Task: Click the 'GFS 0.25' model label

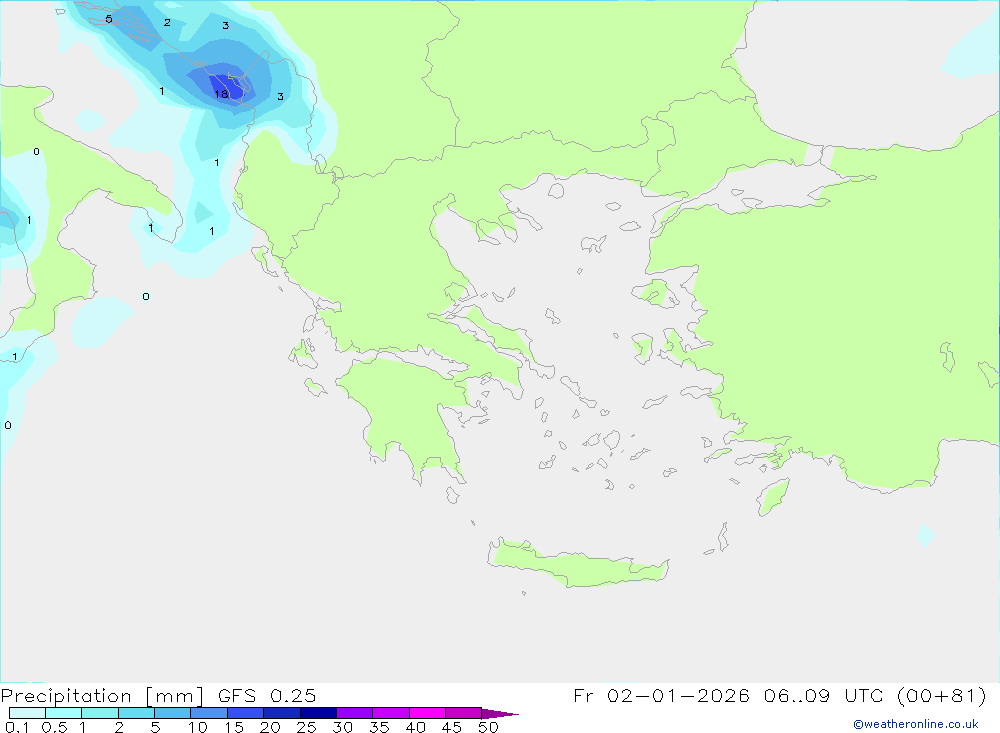Action: click(x=267, y=695)
